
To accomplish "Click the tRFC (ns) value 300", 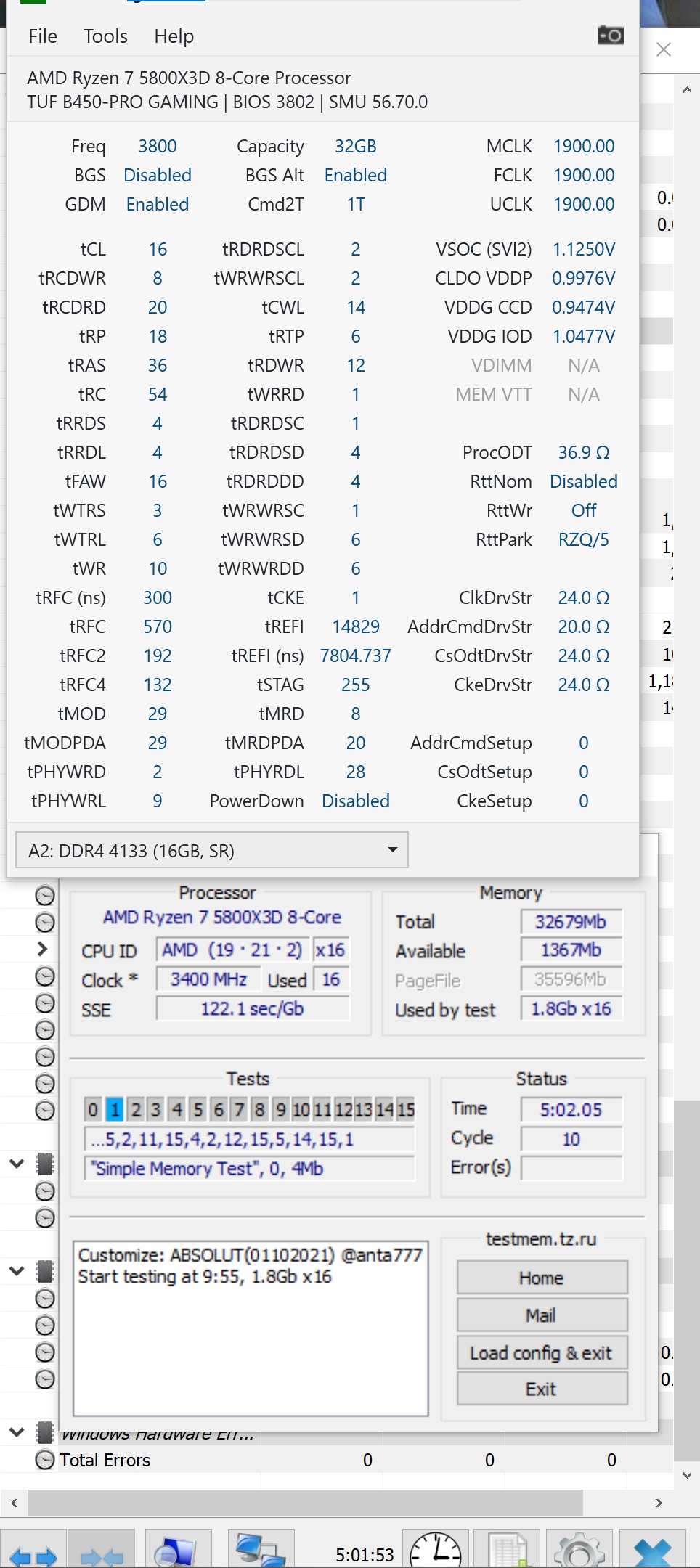I will pos(158,597).
